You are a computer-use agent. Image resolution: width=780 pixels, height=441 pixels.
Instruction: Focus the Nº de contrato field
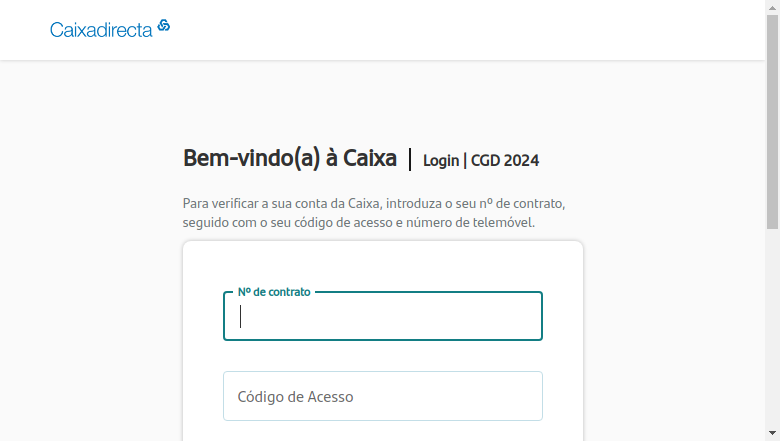383,316
